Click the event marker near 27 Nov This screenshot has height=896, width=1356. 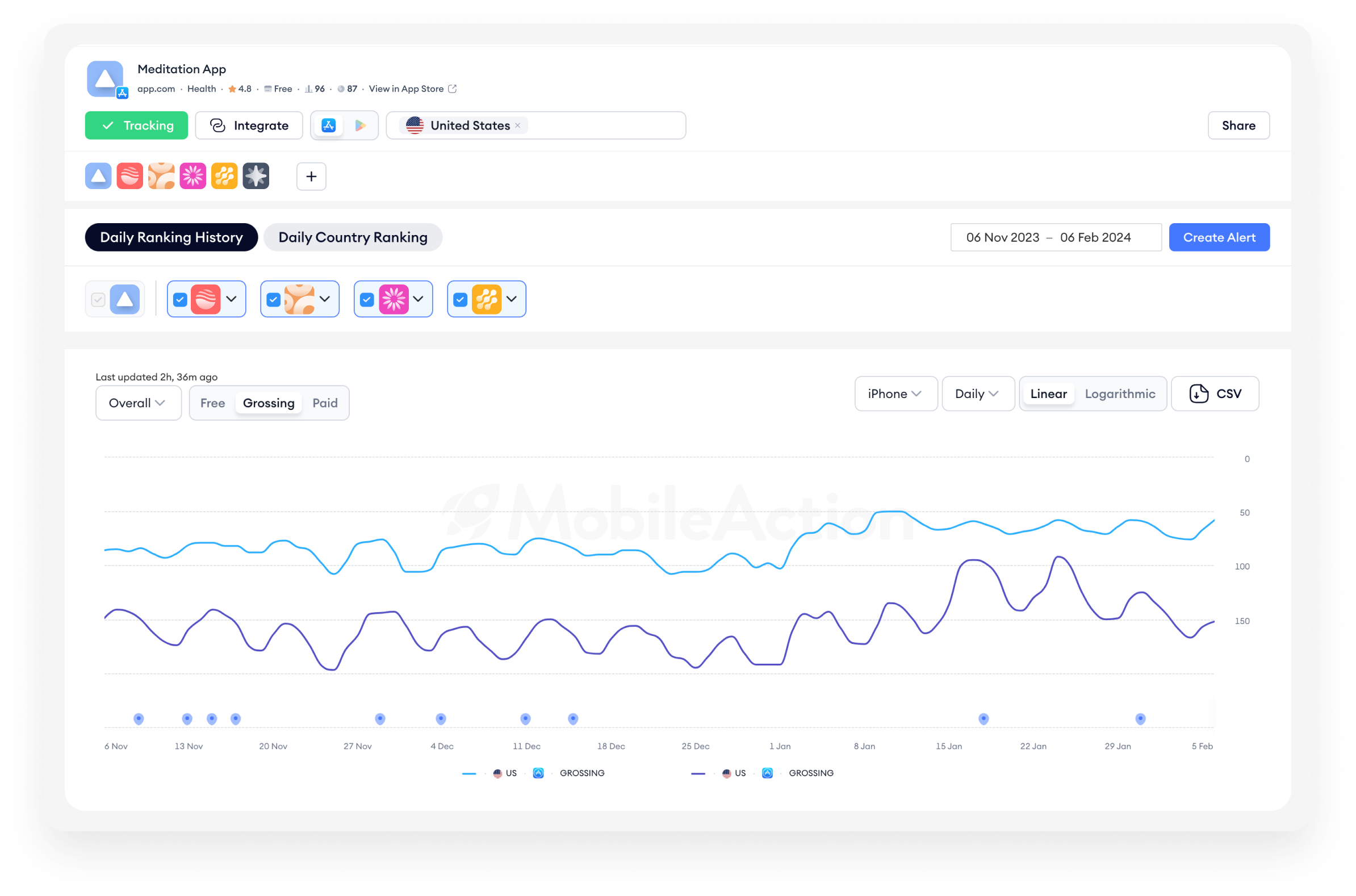coord(380,719)
